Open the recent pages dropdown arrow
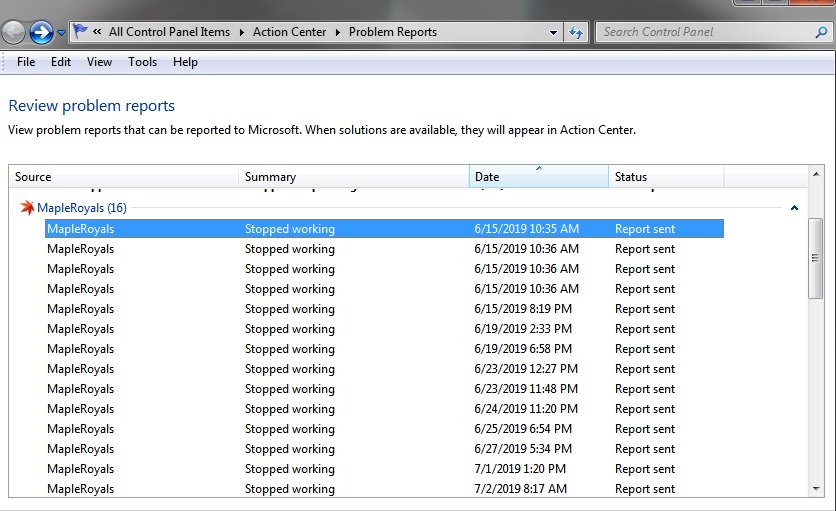This screenshot has height=511, width=836. click(x=61, y=33)
